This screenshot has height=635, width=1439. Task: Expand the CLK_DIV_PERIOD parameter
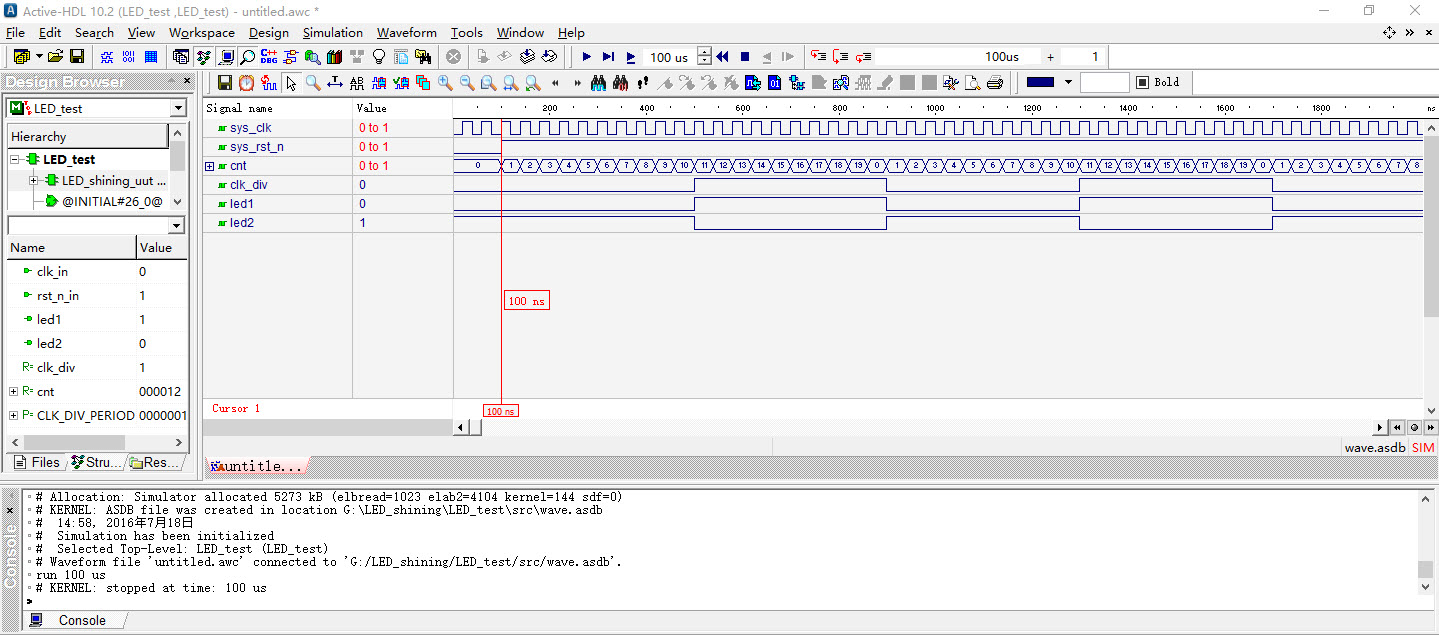tap(13, 415)
